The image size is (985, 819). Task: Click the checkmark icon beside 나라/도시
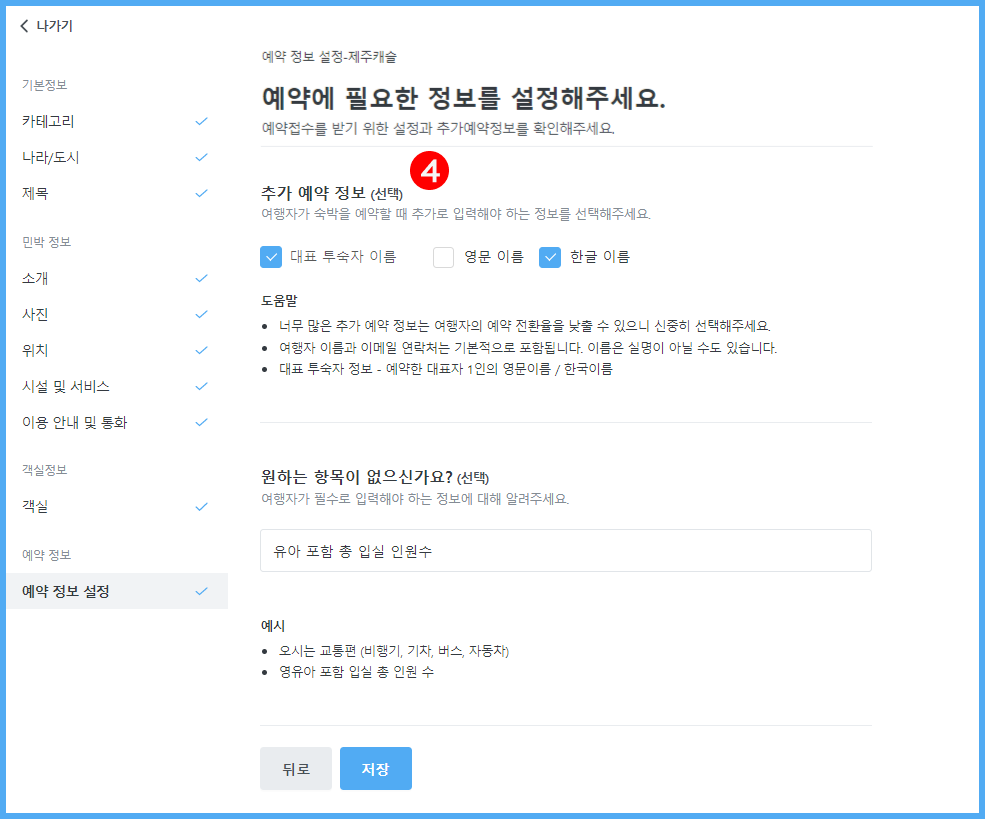point(201,157)
